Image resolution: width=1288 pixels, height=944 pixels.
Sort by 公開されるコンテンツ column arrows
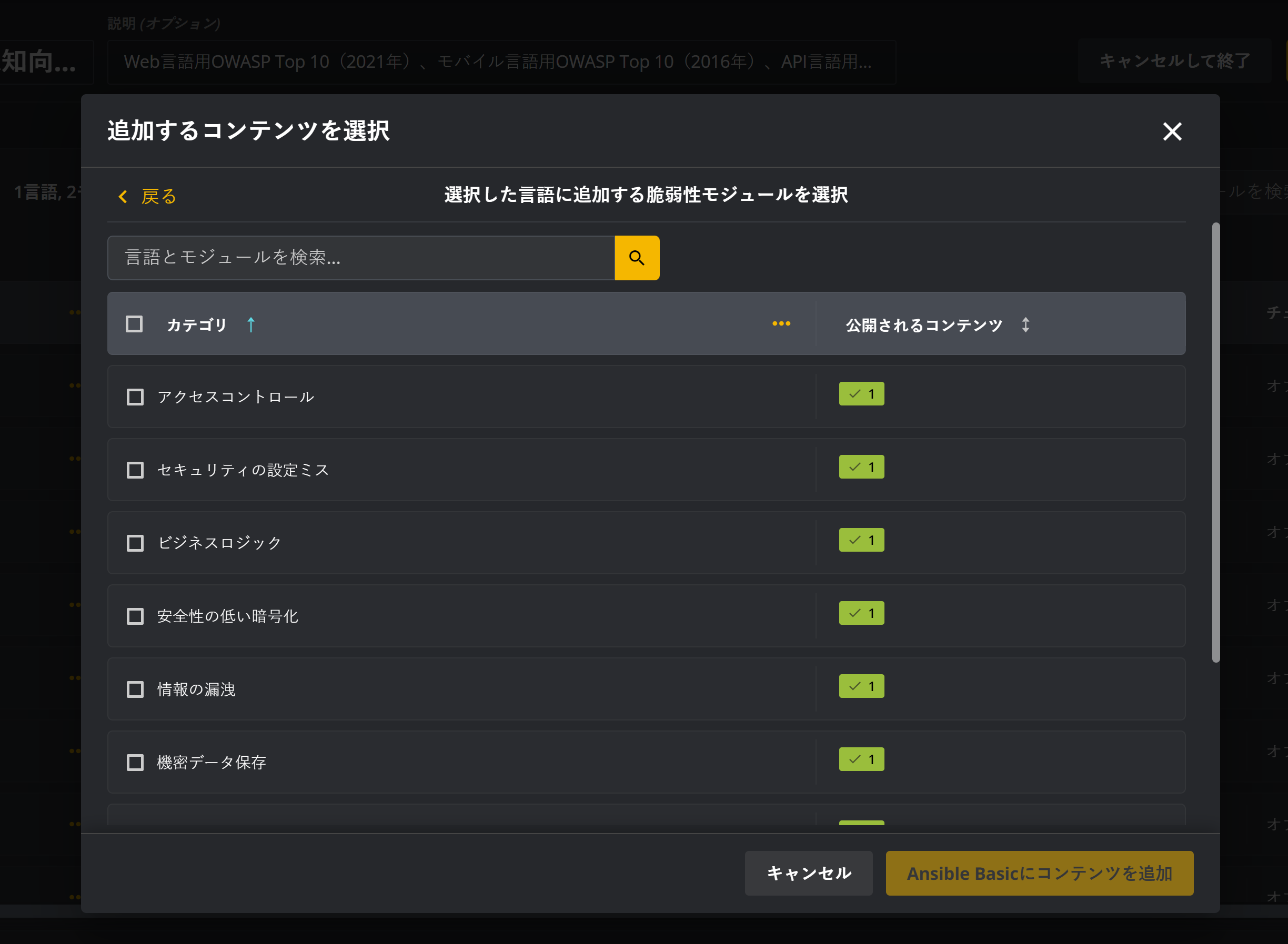(x=1025, y=324)
